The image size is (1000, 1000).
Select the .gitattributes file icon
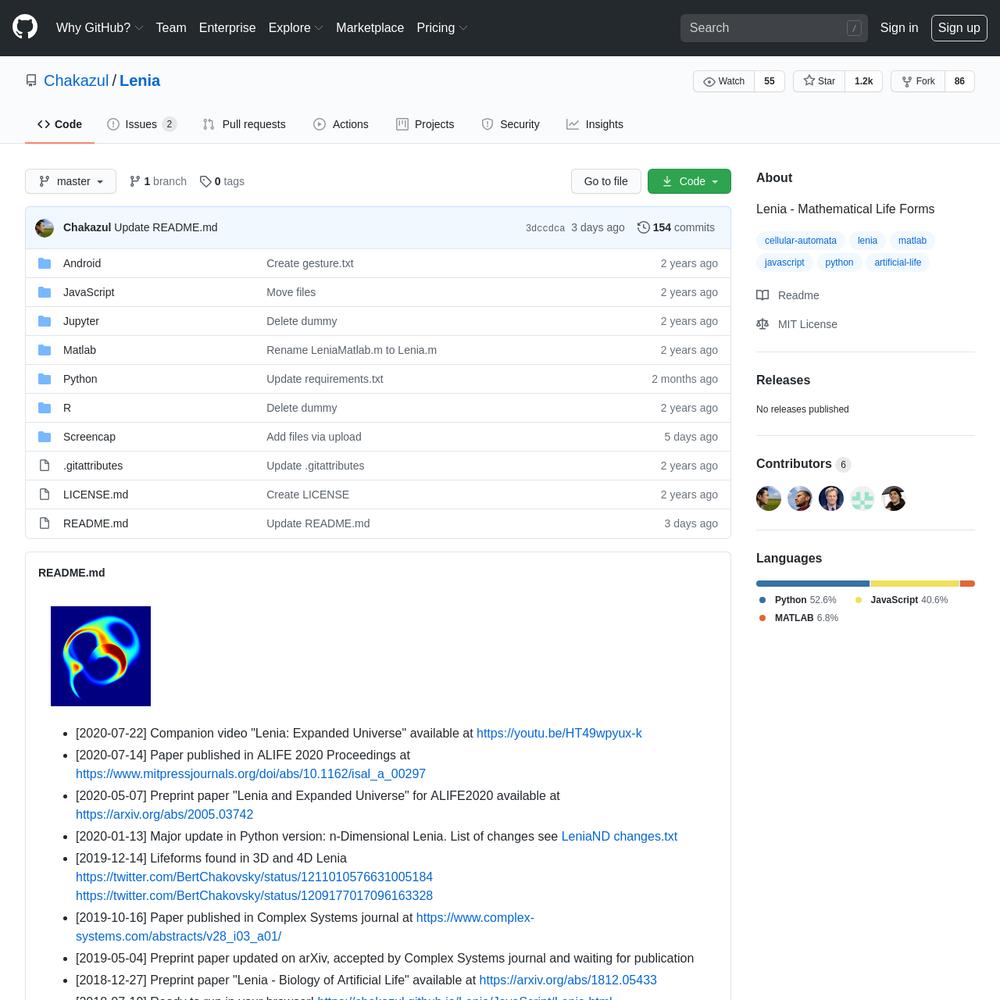tap(44, 466)
